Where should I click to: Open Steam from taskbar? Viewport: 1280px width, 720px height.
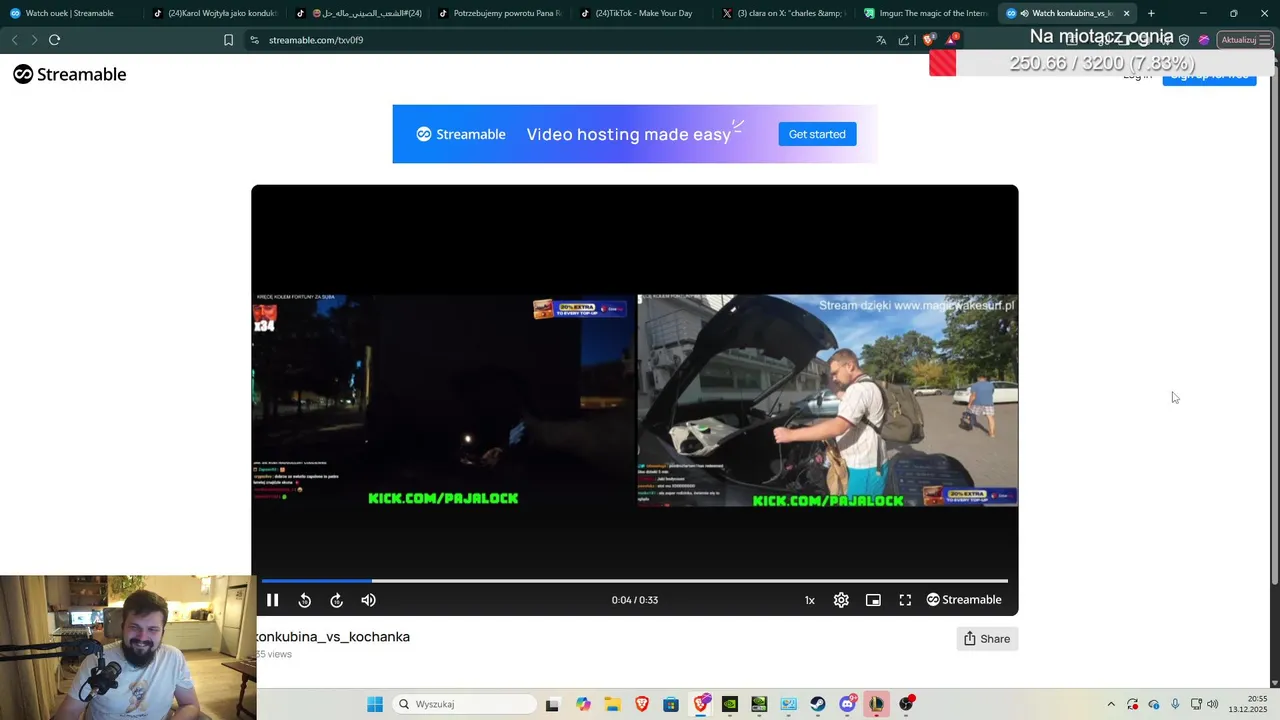click(818, 704)
